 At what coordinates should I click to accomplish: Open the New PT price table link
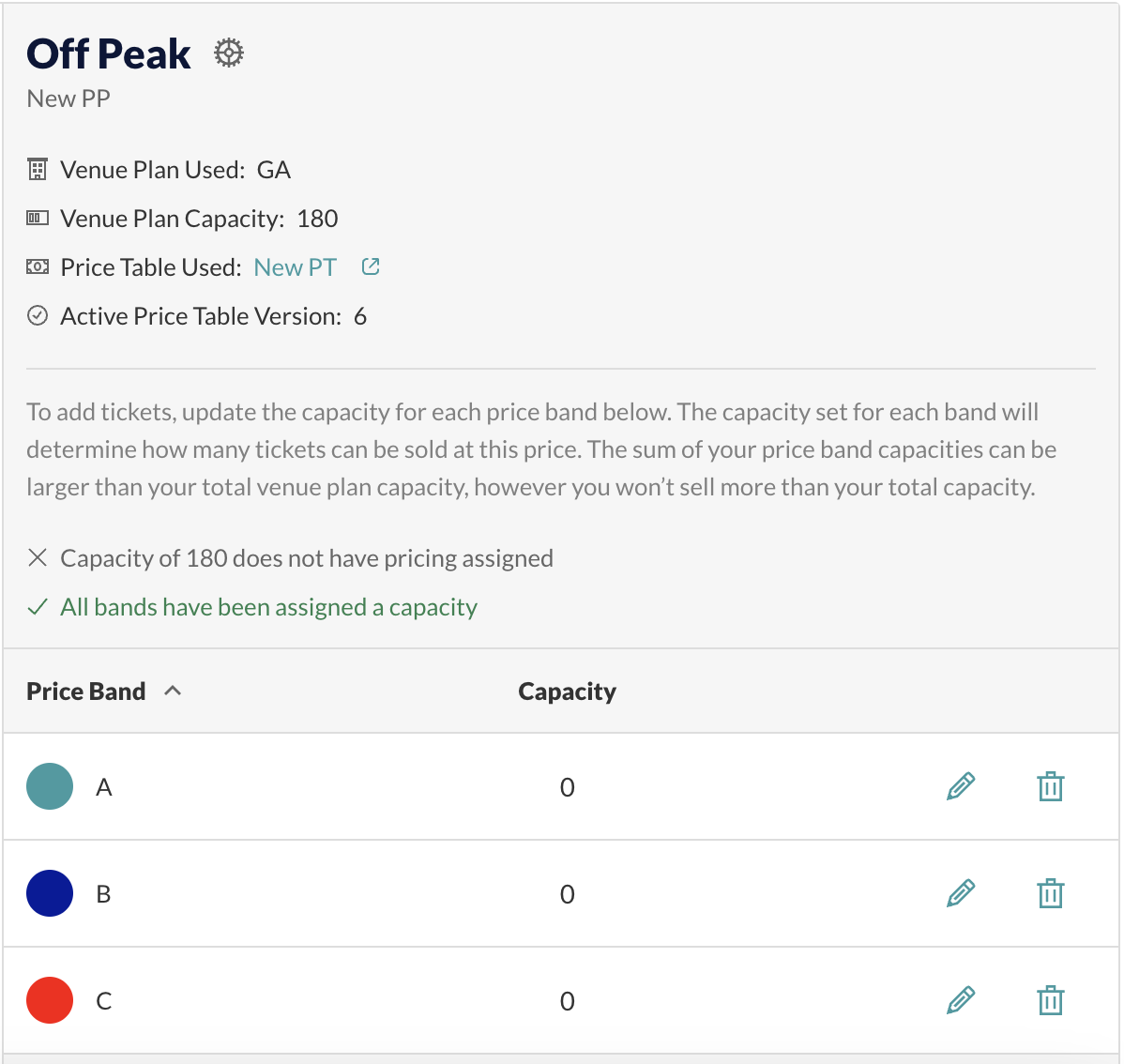tap(296, 266)
